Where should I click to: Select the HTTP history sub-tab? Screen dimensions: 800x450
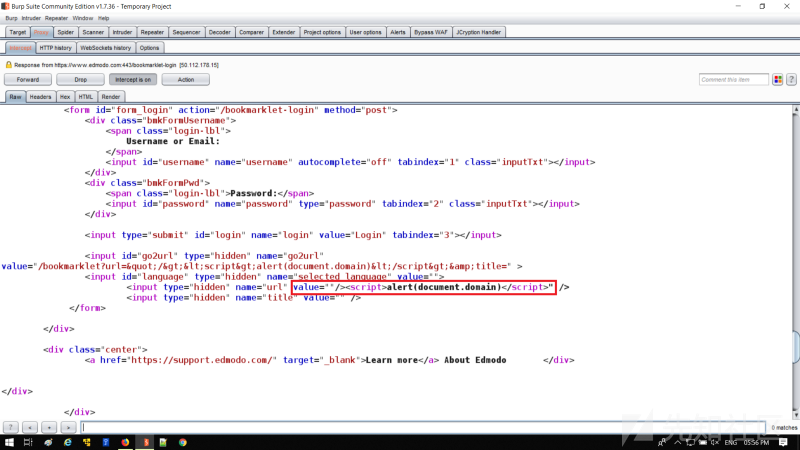tap(56, 48)
